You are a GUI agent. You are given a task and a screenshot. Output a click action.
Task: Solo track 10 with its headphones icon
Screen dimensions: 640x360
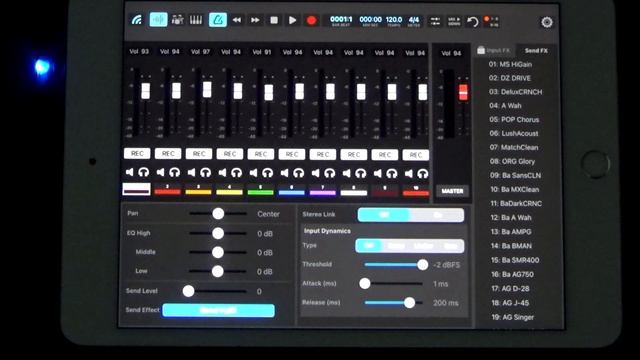tap(422, 174)
